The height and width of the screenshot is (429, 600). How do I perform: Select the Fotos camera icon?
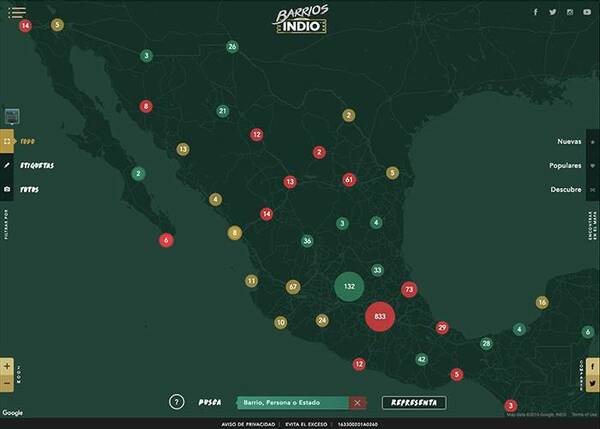(7, 189)
